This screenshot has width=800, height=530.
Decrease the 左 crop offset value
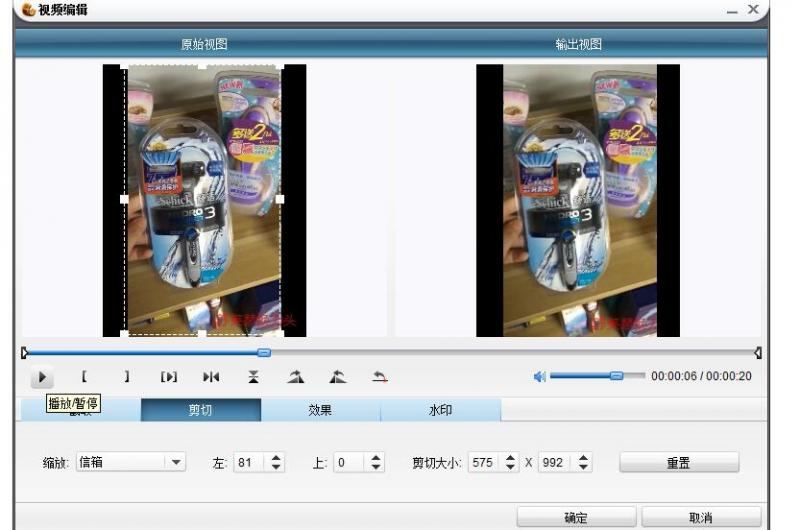[276, 467]
